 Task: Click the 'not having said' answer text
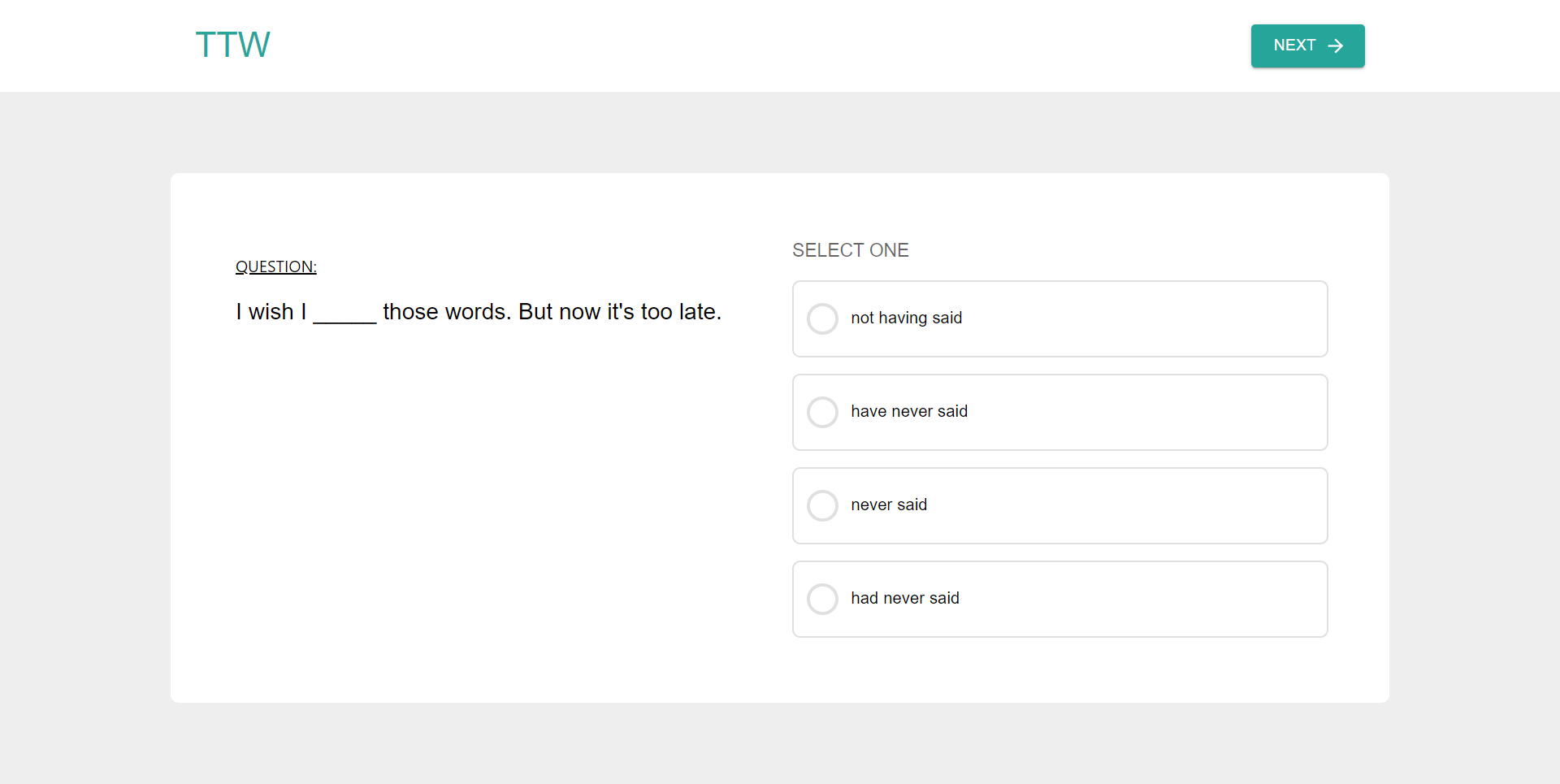pos(906,318)
